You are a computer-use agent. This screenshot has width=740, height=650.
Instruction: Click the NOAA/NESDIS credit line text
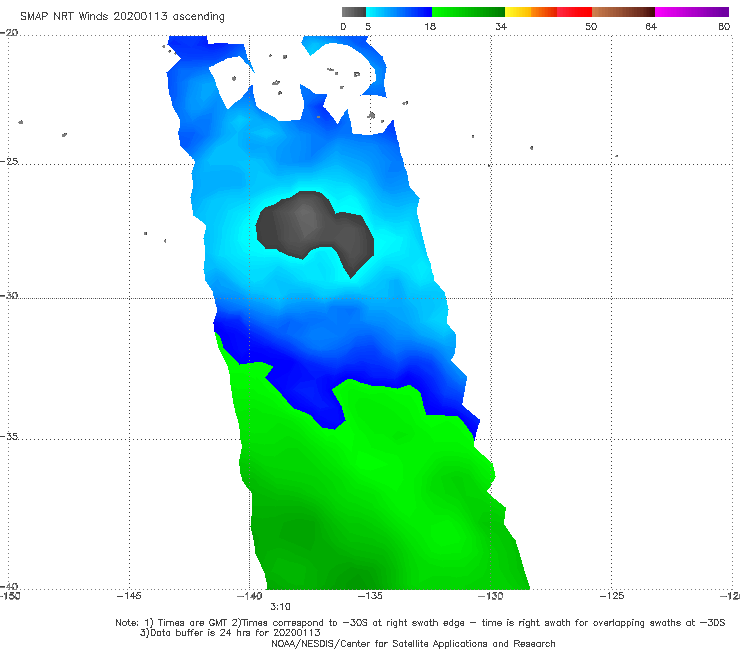tap(413, 644)
